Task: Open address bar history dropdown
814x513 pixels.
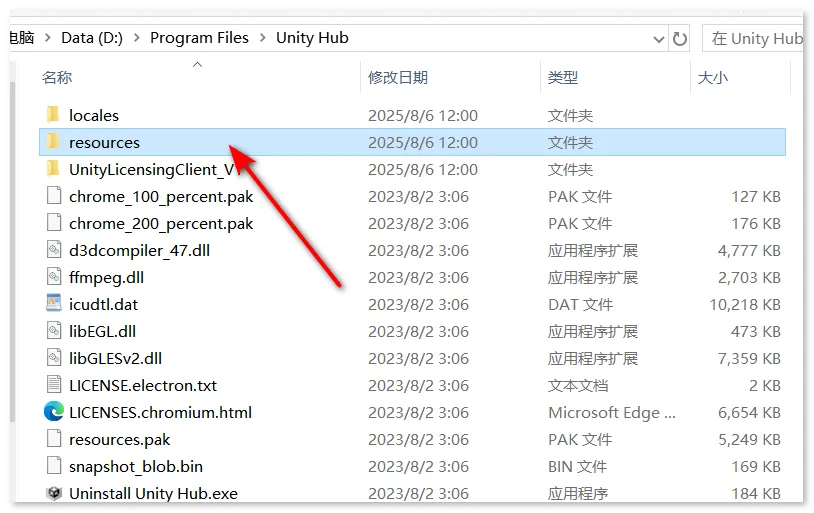Action: (658, 39)
